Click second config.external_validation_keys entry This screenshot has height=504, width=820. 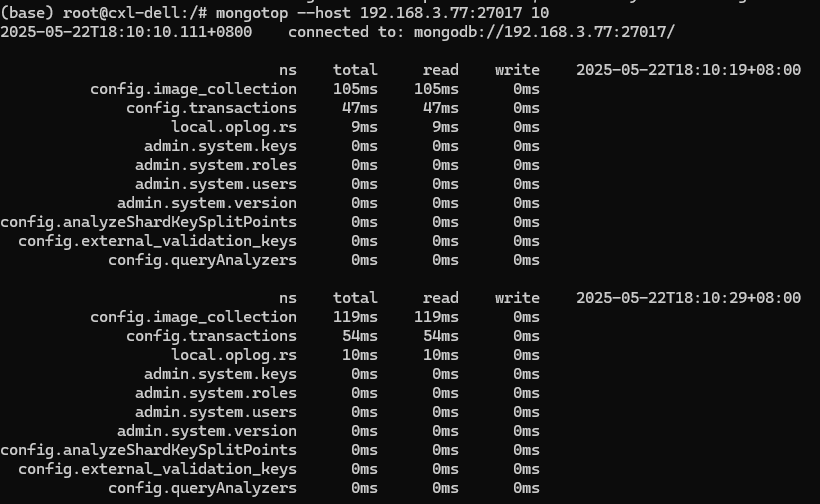(x=157, y=469)
